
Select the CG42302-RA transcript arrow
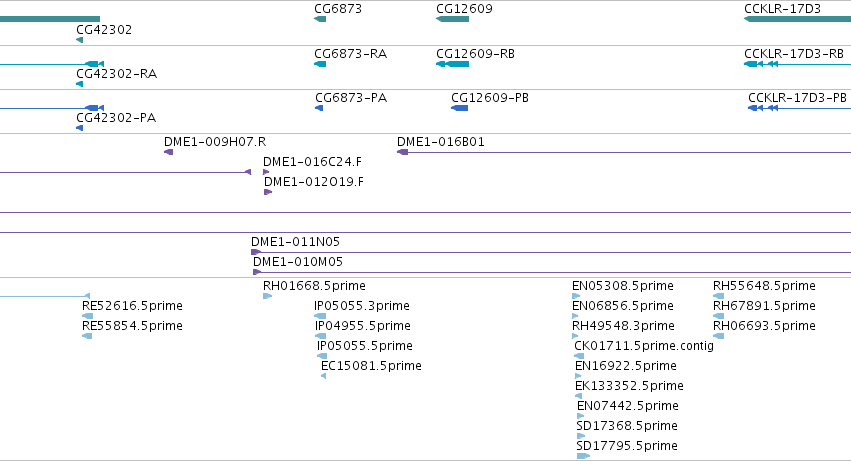click(x=80, y=84)
